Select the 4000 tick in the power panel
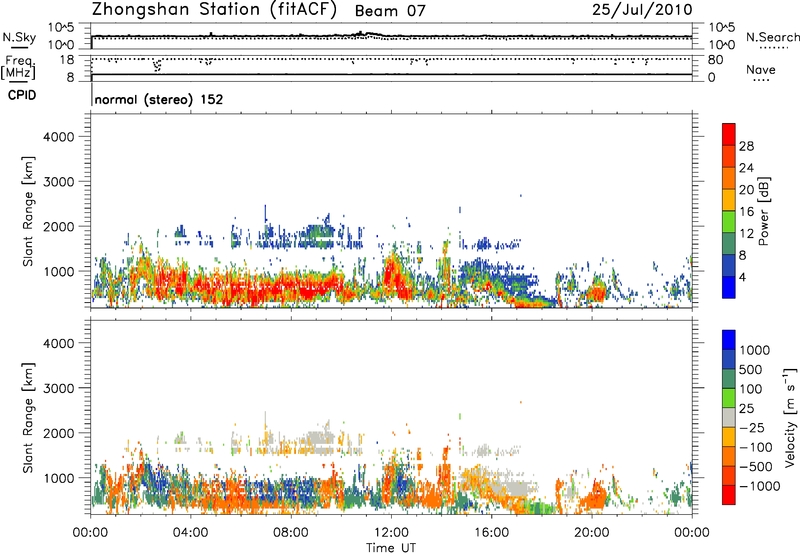Screen dimensions: 800x554 pos(58,137)
